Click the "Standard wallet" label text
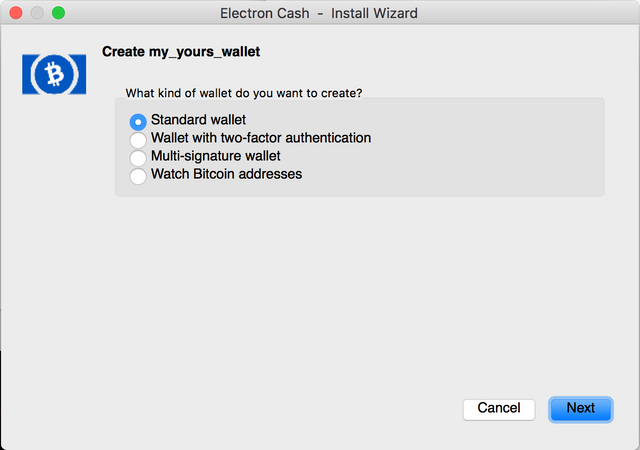 point(198,120)
